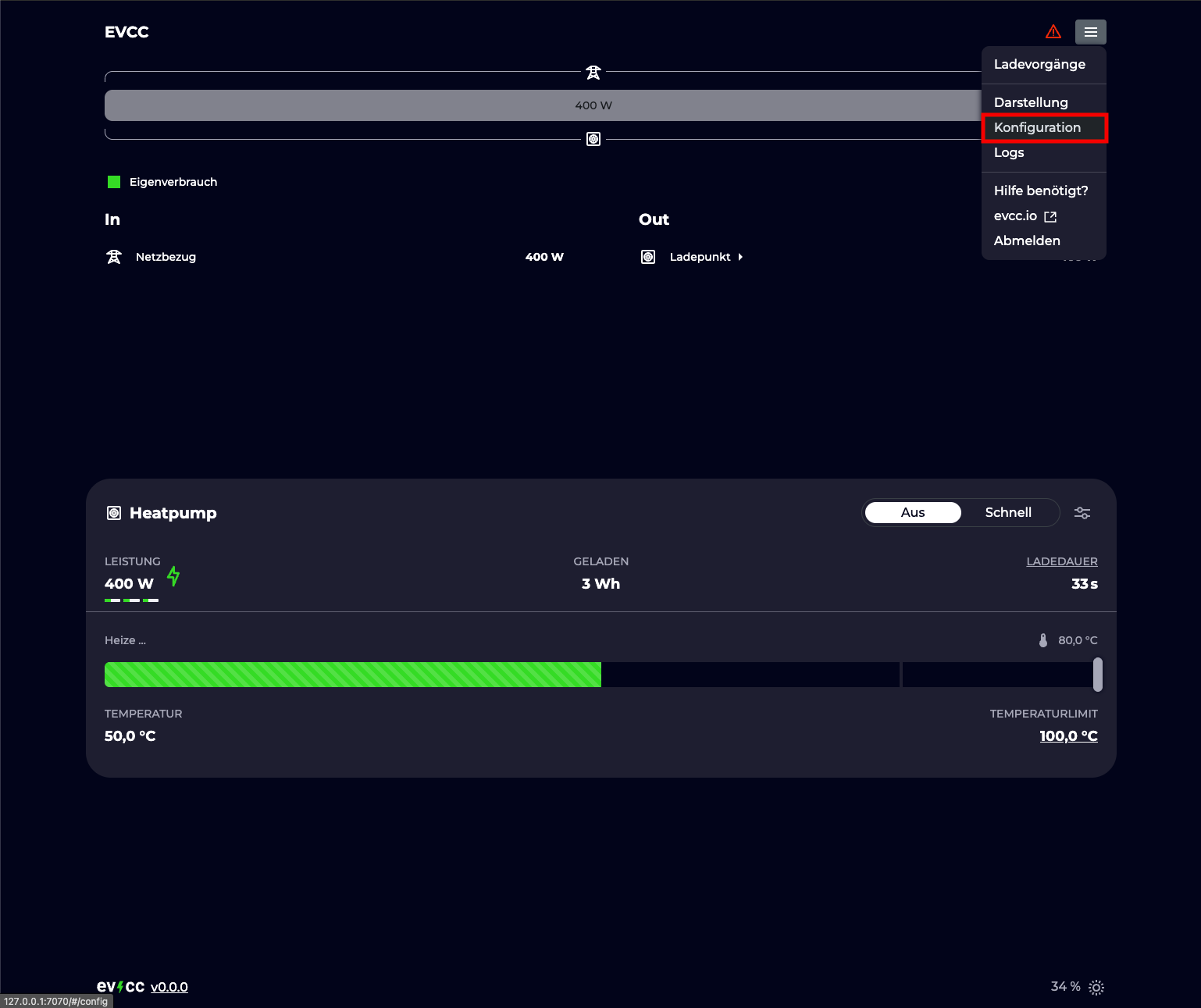
Task: Switch Heatpump mode to Schnell
Action: coord(1007,512)
